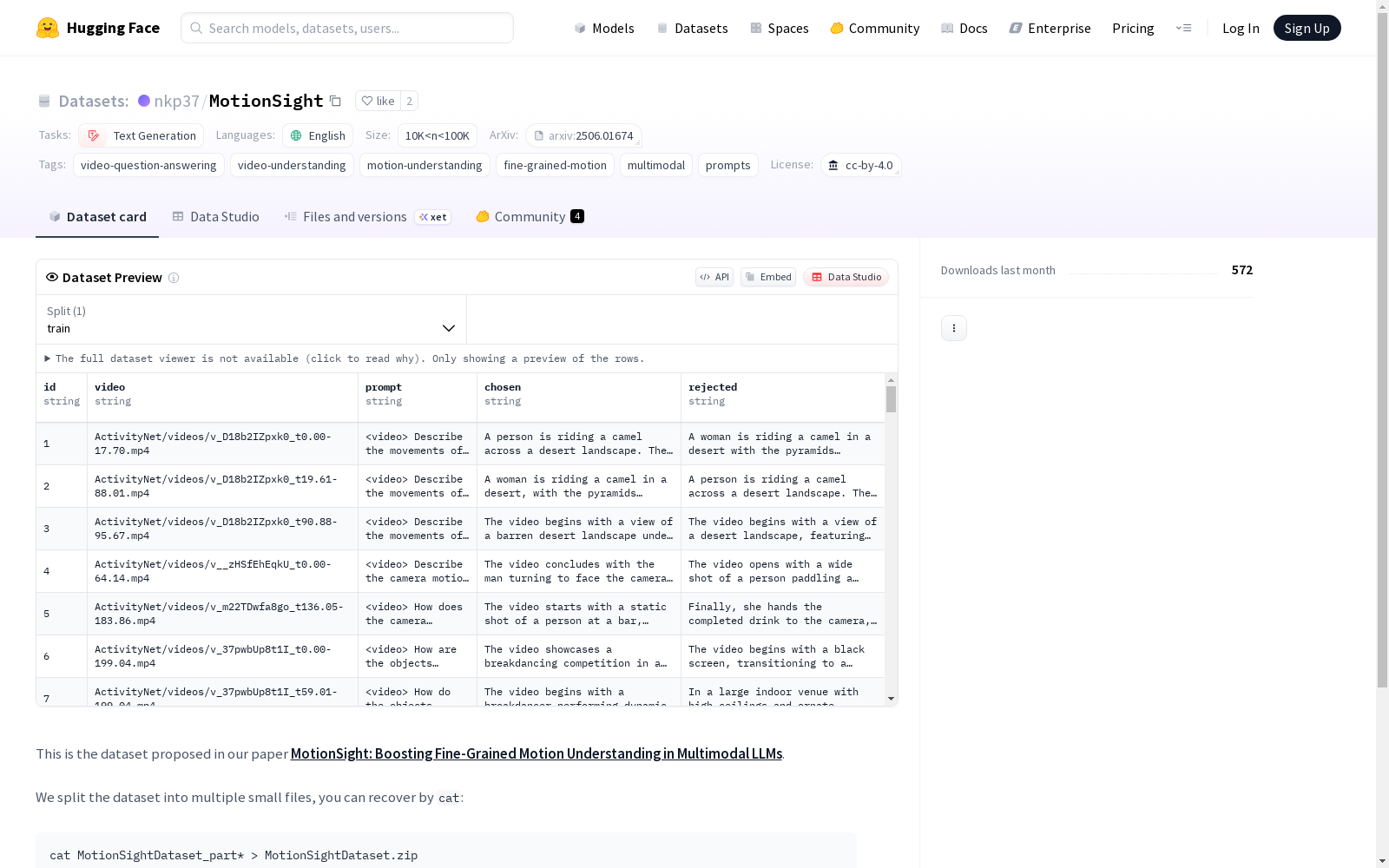Open the arxiv:2506.01674 tag
Image resolution: width=1389 pixels, height=868 pixels.
(x=583, y=135)
